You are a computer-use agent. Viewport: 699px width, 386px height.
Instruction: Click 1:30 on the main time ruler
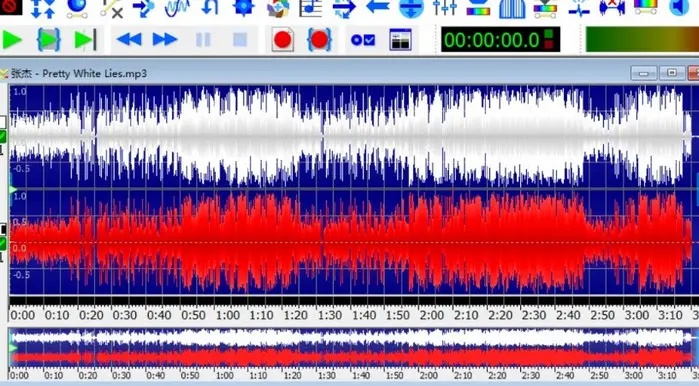[x=330, y=315]
